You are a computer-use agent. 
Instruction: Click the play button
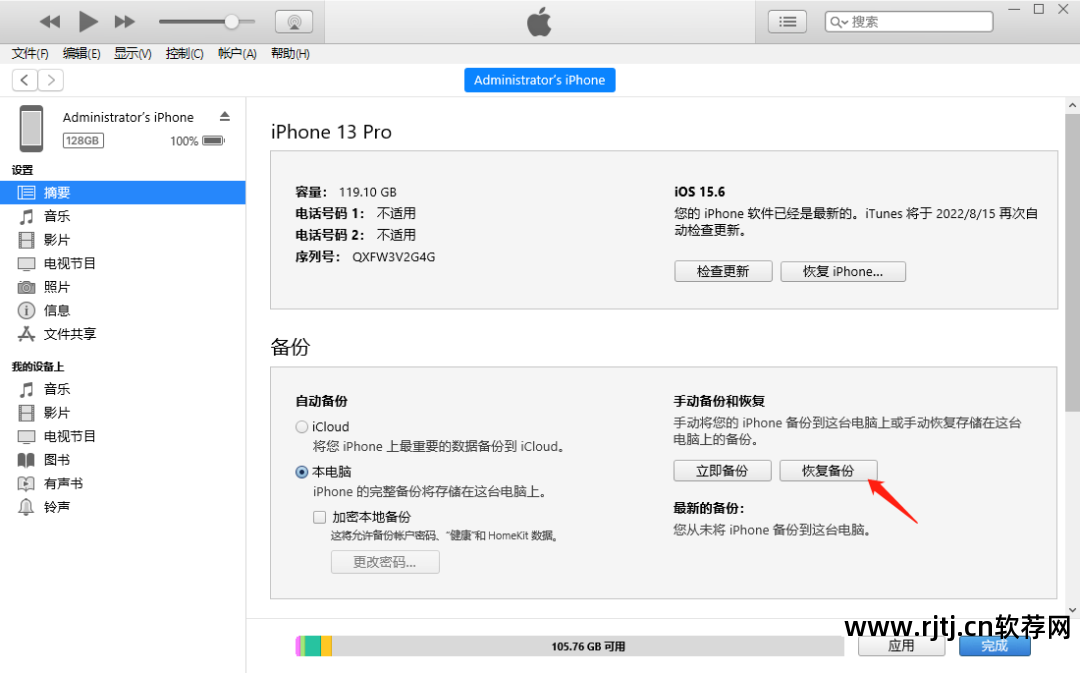(87, 21)
